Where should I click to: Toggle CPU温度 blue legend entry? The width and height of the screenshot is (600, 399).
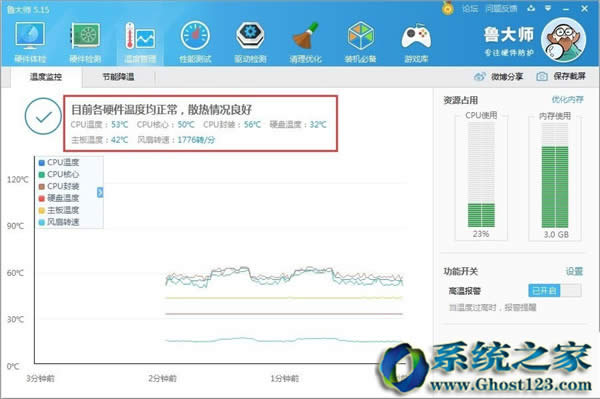[x=59, y=162]
